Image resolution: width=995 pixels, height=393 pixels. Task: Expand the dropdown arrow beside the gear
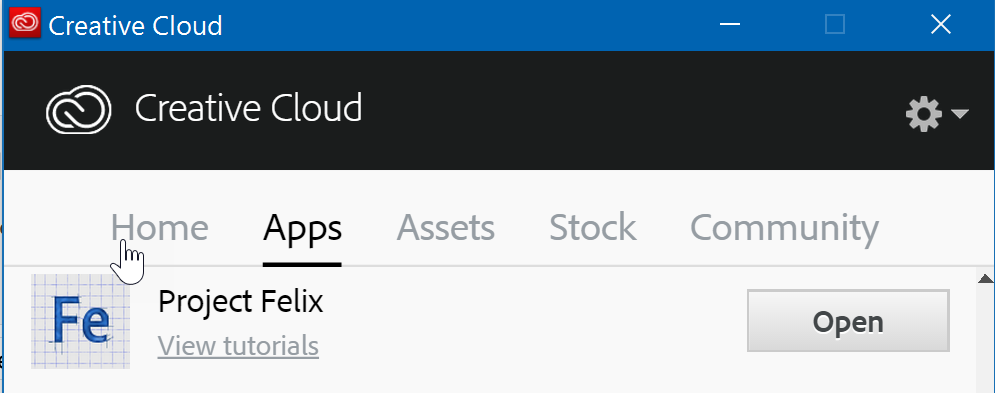coord(959,114)
